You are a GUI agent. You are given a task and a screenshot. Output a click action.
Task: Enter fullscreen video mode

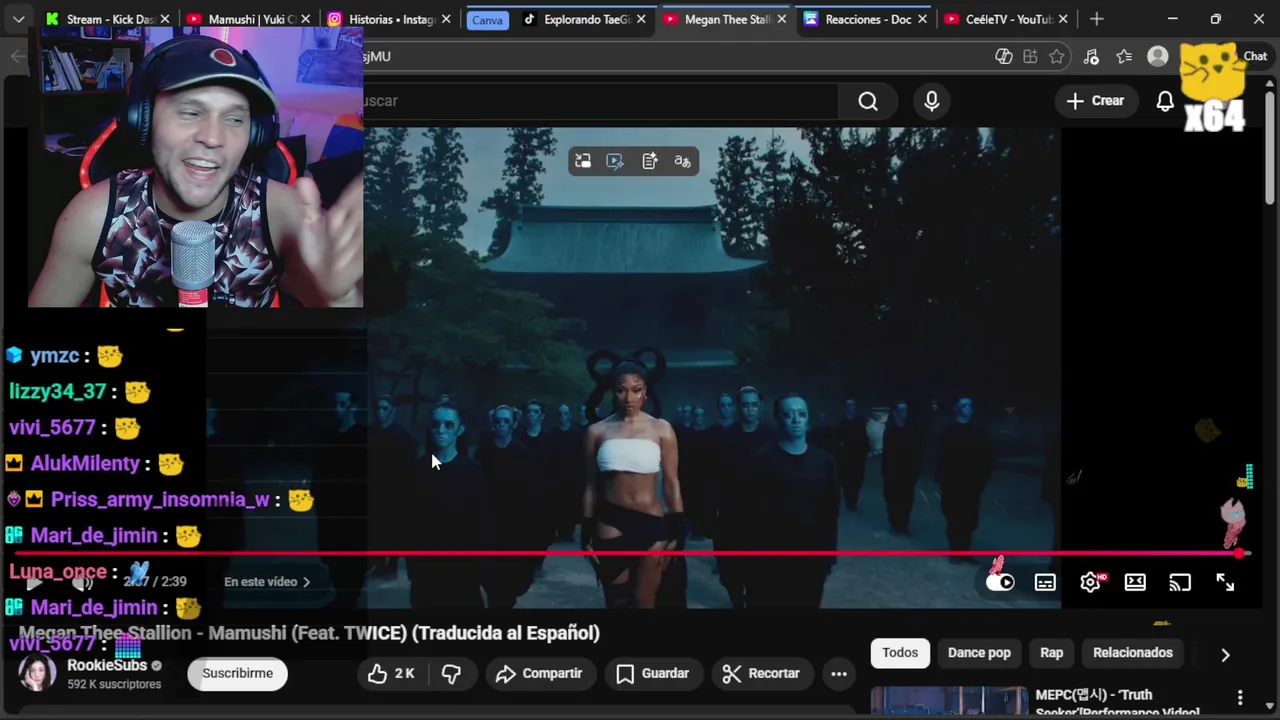[x=1225, y=582]
